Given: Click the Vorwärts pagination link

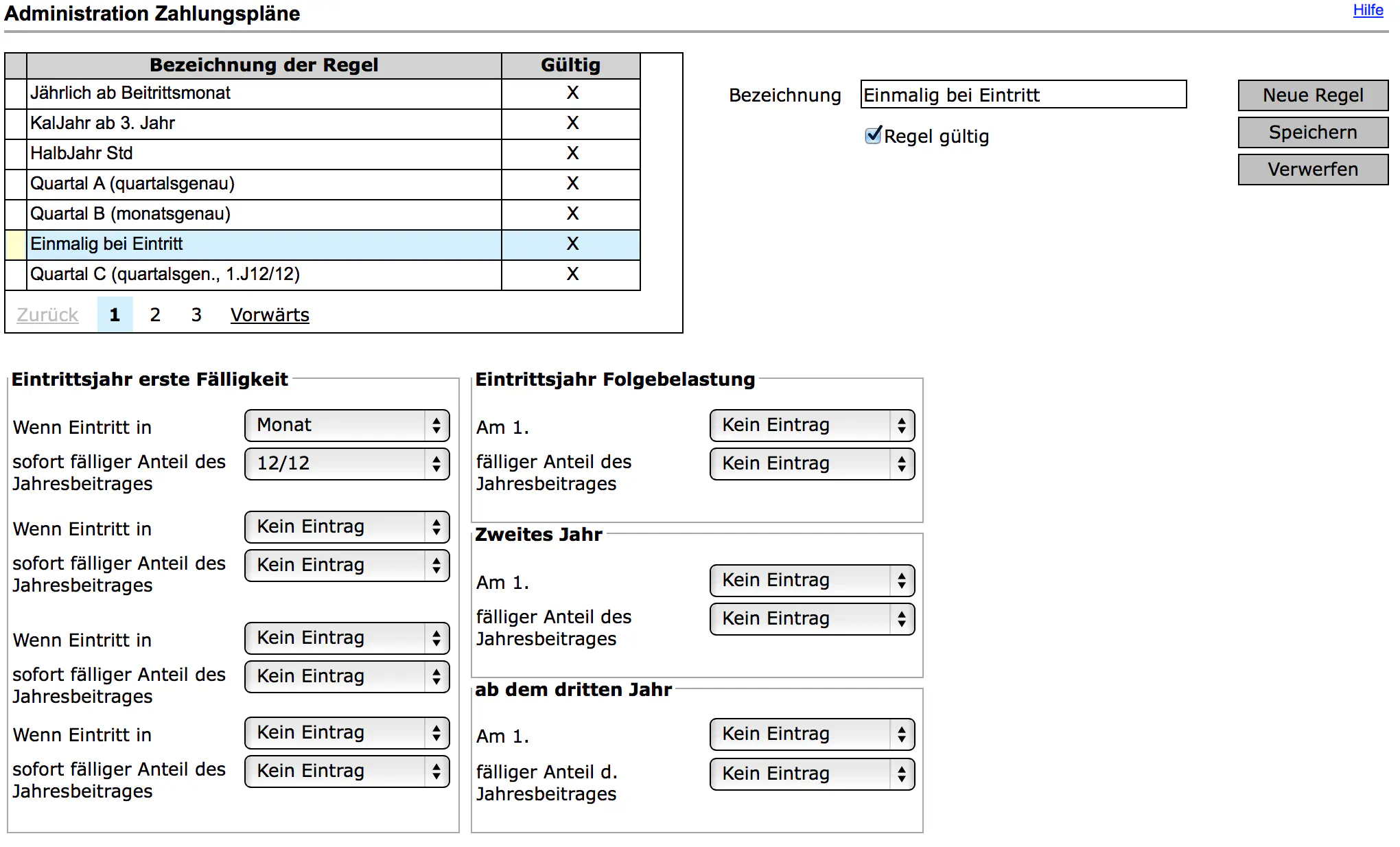Looking at the screenshot, I should [270, 315].
